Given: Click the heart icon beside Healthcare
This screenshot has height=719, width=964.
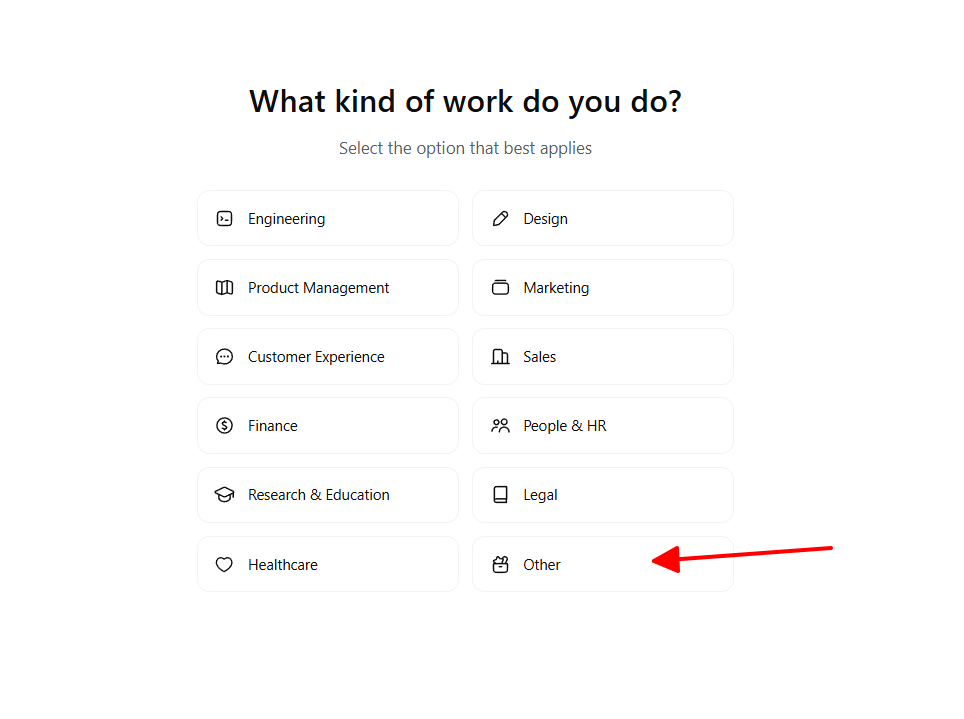Looking at the screenshot, I should click(224, 565).
